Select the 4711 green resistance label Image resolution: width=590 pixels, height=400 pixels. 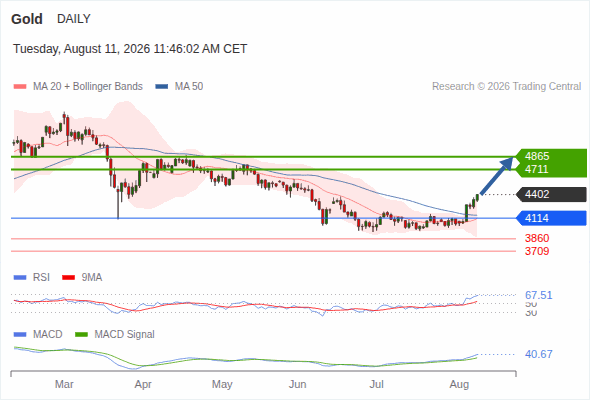pos(537,169)
